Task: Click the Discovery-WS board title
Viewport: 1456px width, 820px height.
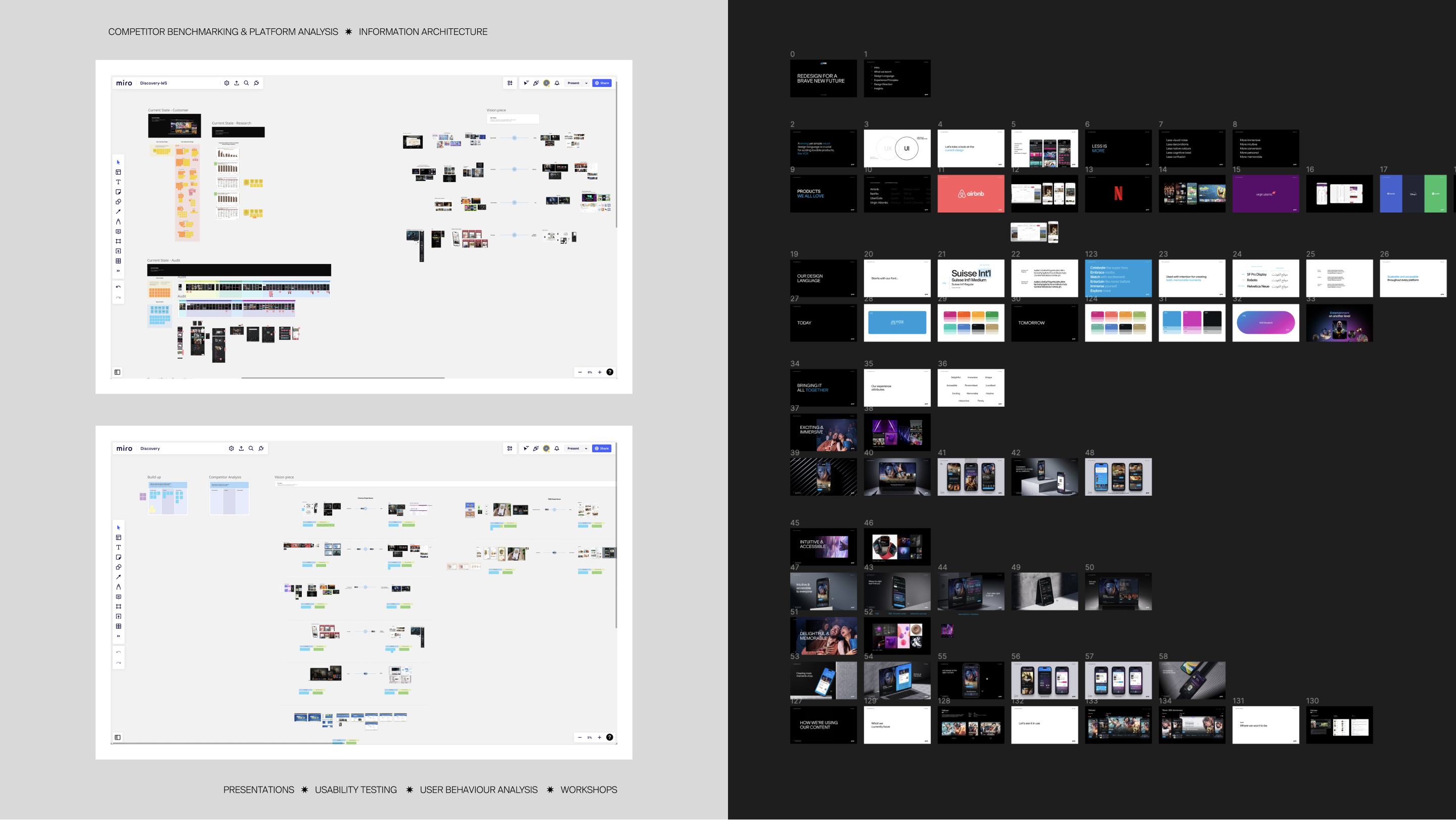Action: click(154, 83)
